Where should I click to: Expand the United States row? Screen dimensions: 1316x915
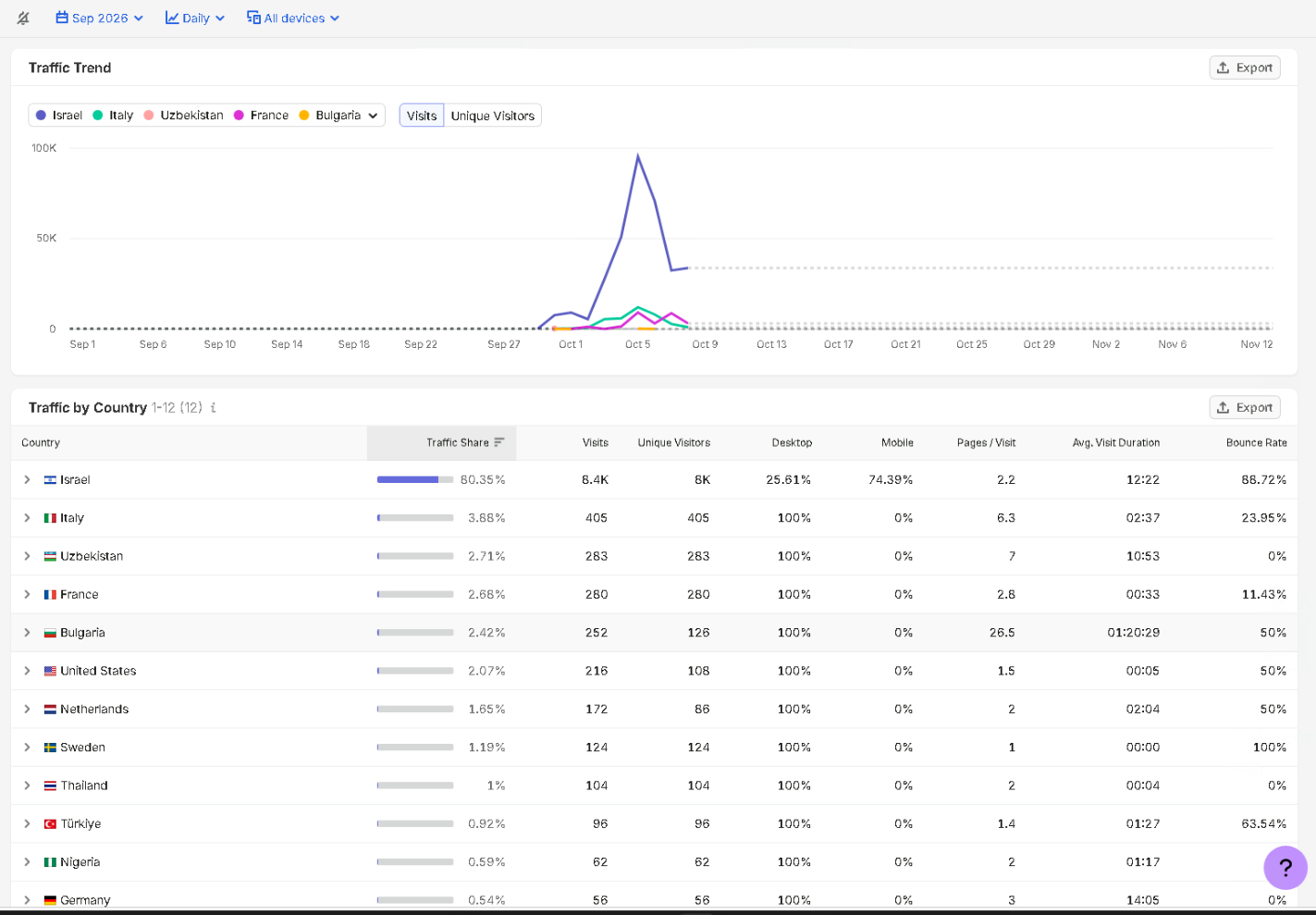tap(27, 671)
